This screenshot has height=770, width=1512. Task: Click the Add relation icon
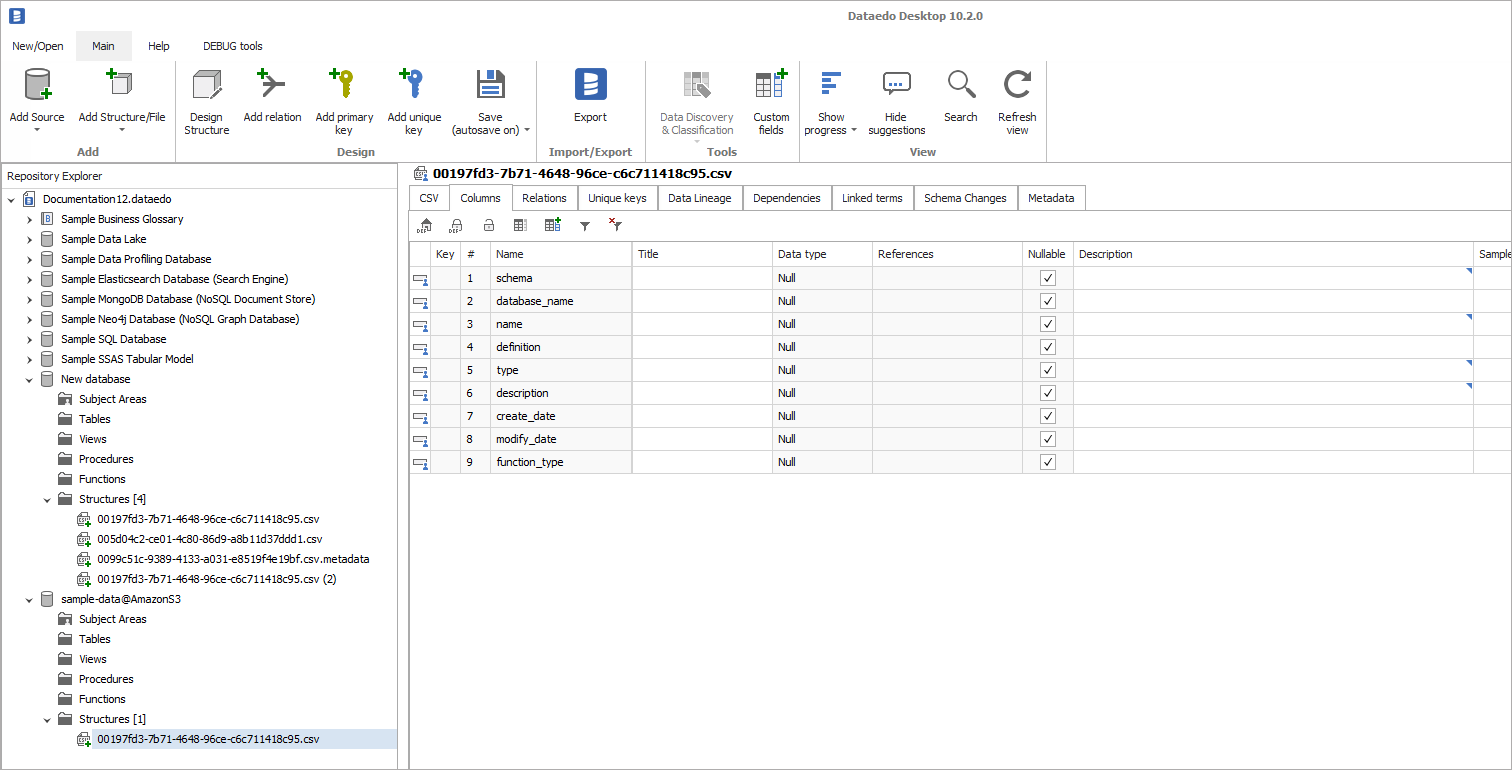(x=272, y=86)
